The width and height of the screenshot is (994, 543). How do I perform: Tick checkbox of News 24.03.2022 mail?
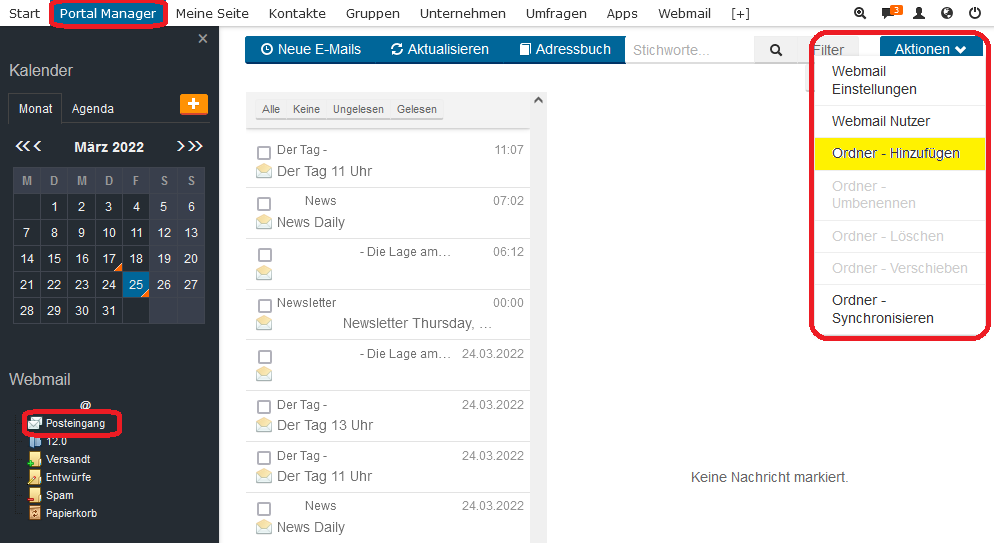click(x=264, y=509)
